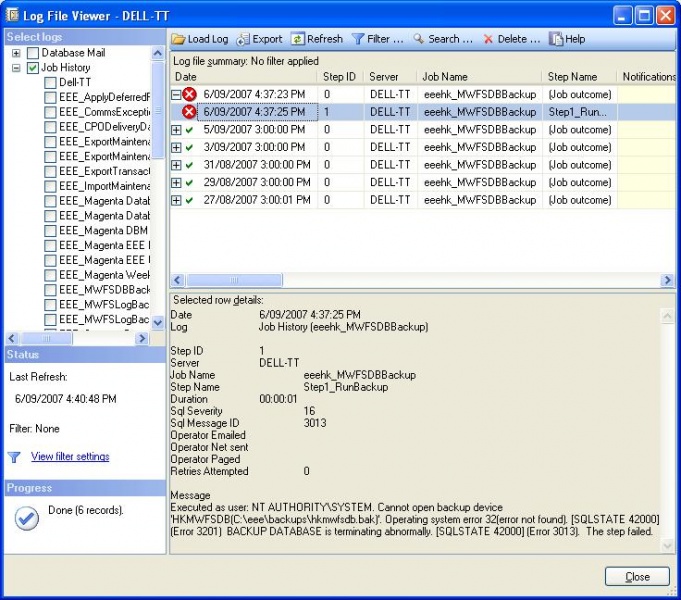The height and width of the screenshot is (600, 681).
Task: Click the Filter funnel toolbar icon
Action: [x=357, y=39]
